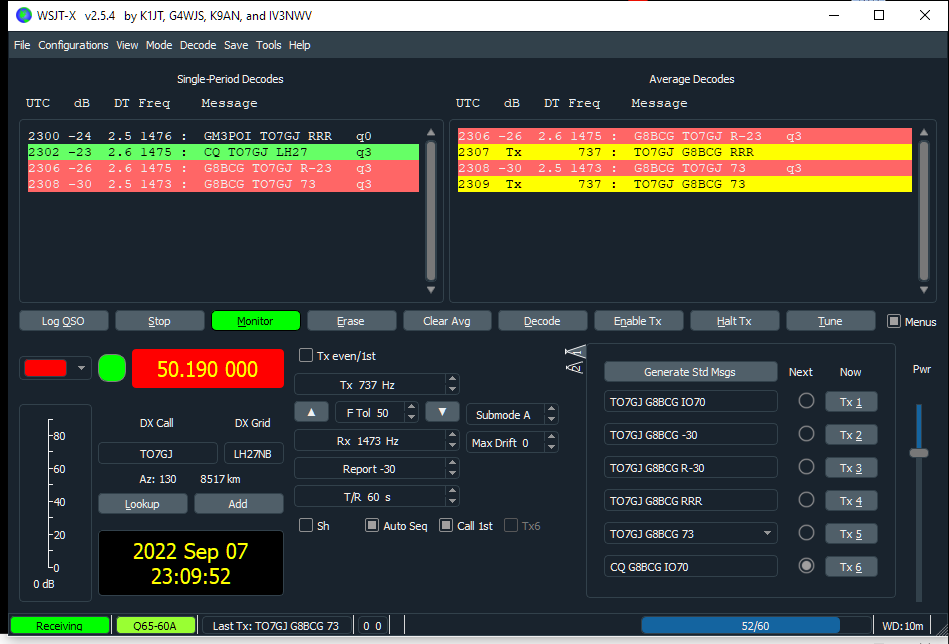Select the Next radio button for Tx 1
This screenshot has width=949, height=644.
806,401
